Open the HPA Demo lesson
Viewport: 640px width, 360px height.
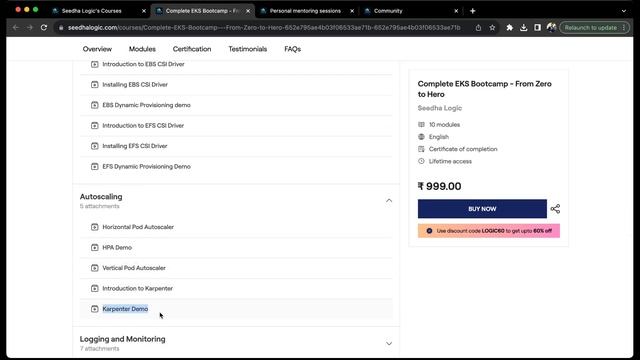pyautogui.click(x=117, y=247)
